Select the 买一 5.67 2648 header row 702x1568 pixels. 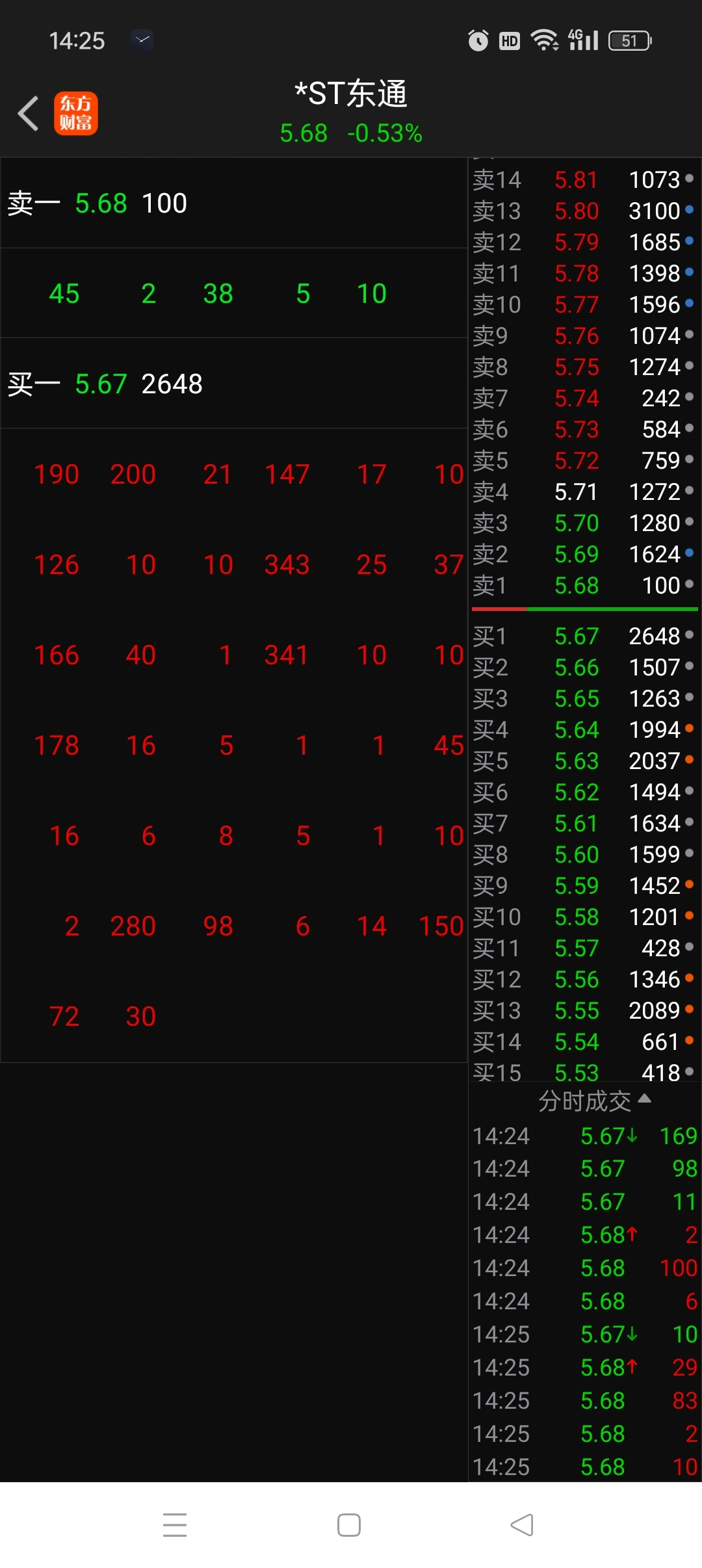tap(234, 384)
